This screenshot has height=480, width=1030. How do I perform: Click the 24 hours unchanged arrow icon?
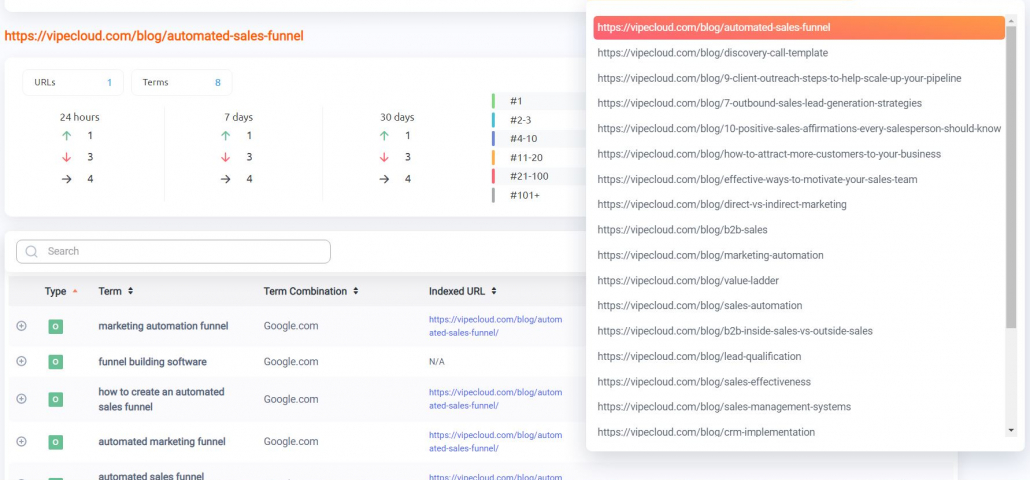66,179
